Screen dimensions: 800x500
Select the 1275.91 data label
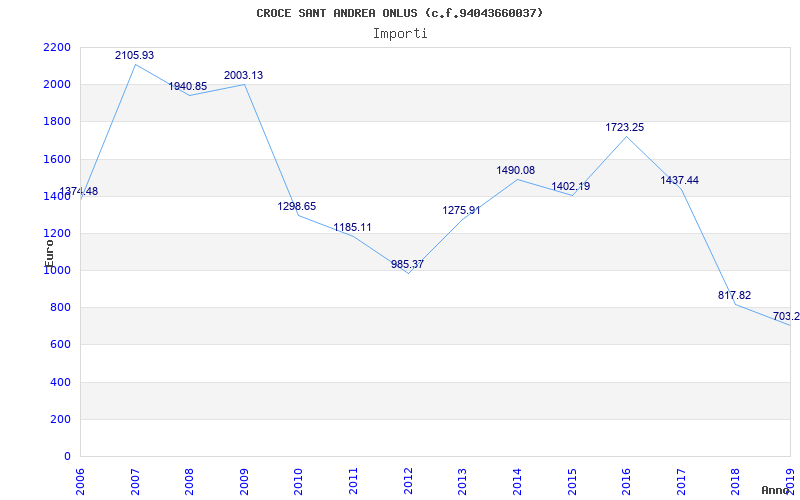click(x=461, y=210)
